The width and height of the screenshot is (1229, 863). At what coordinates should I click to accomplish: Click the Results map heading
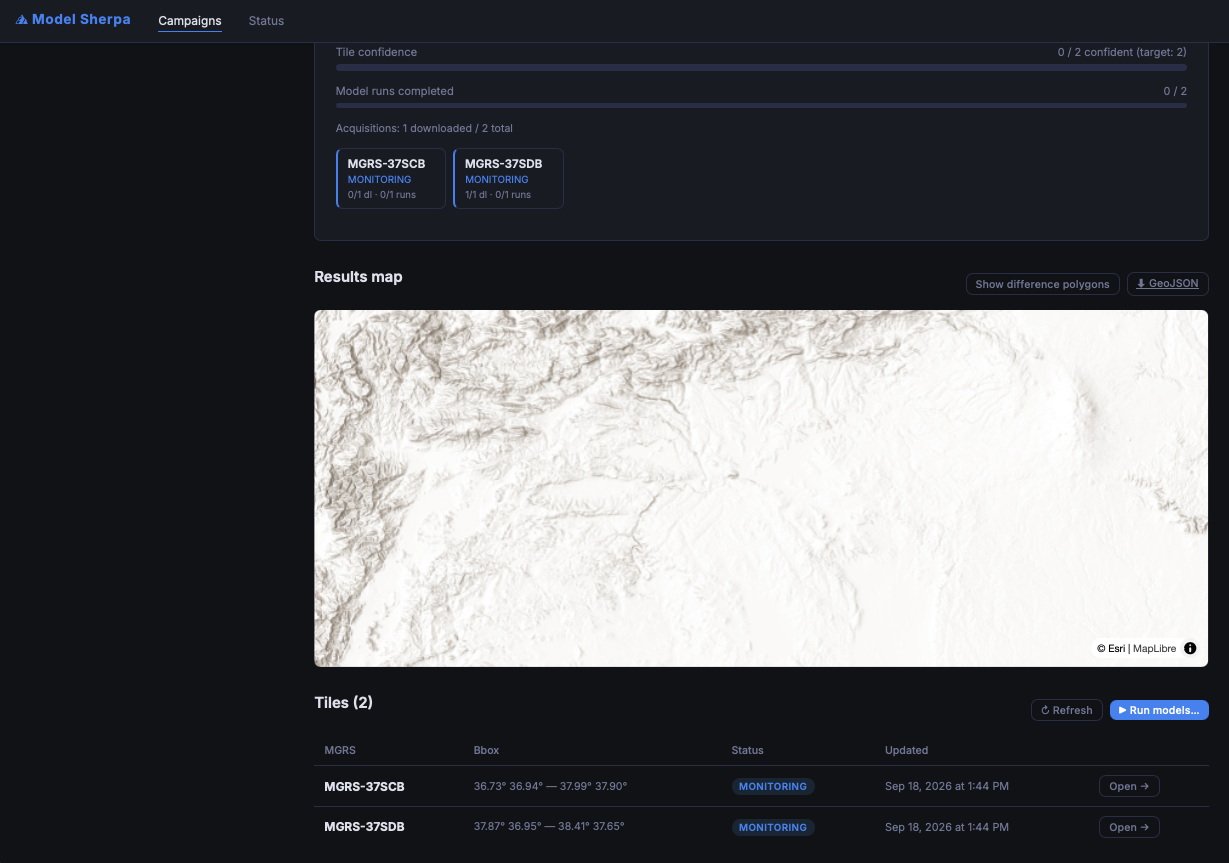(358, 277)
